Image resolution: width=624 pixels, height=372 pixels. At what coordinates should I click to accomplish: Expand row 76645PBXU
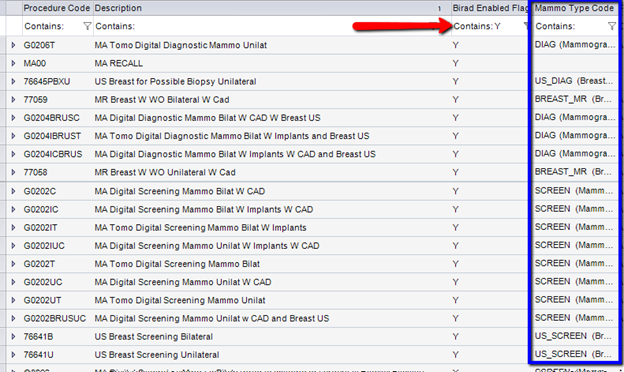point(13,82)
